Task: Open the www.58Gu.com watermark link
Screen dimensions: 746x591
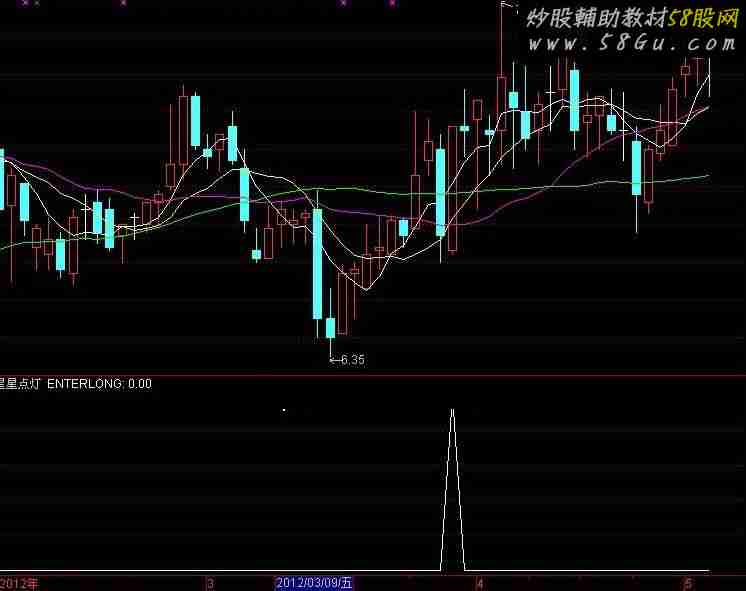Action: tap(632, 43)
